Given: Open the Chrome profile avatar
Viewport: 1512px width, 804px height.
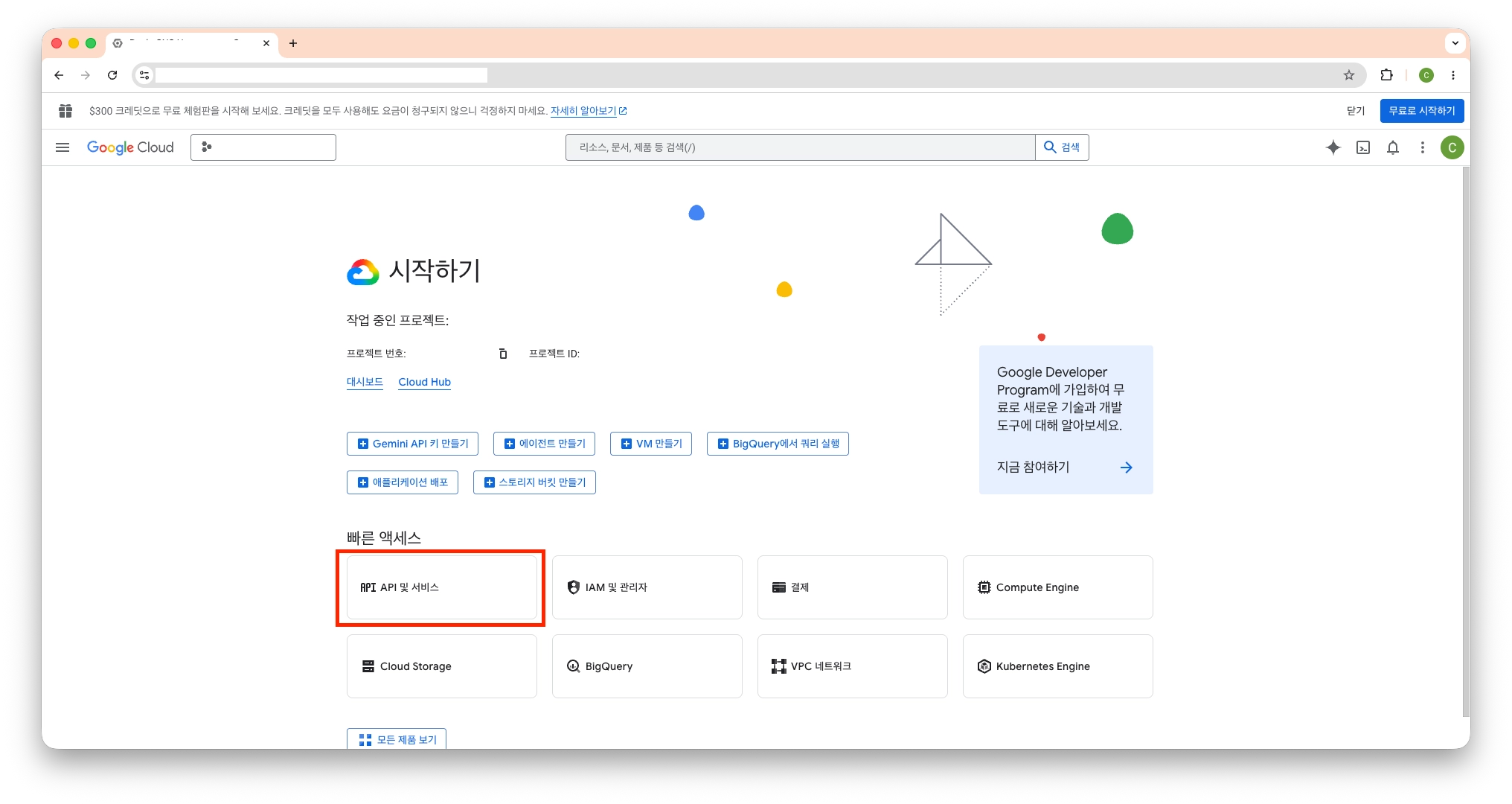Looking at the screenshot, I should click(1426, 75).
